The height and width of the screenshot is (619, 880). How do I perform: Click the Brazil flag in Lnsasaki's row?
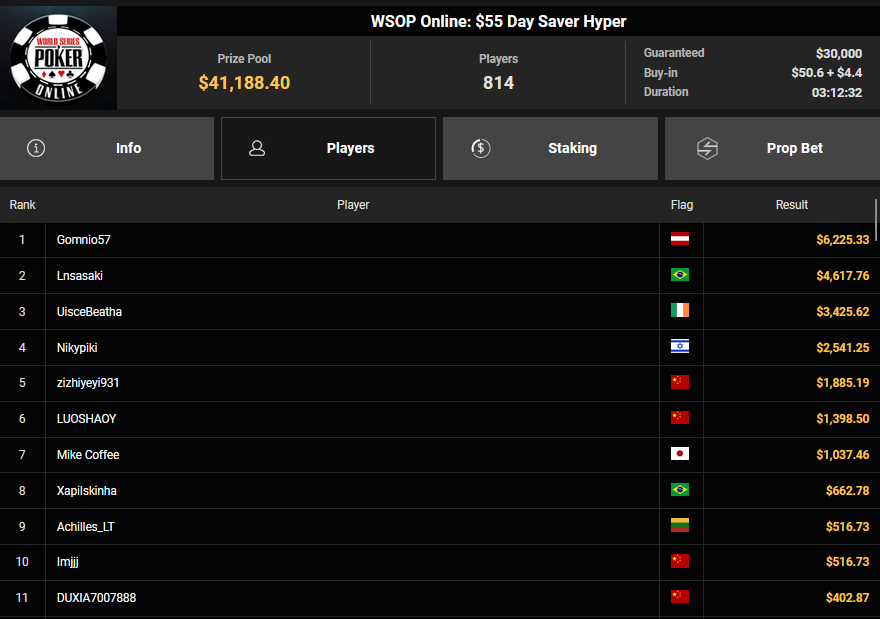pos(680,275)
